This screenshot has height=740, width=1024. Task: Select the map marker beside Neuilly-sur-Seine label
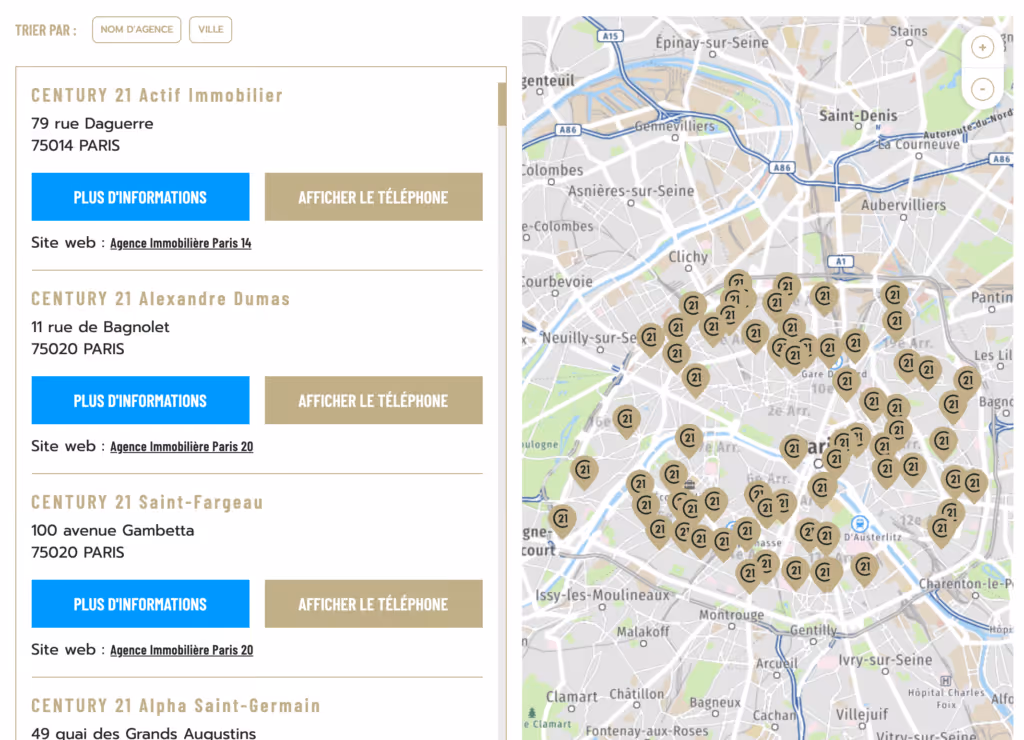(x=650, y=340)
